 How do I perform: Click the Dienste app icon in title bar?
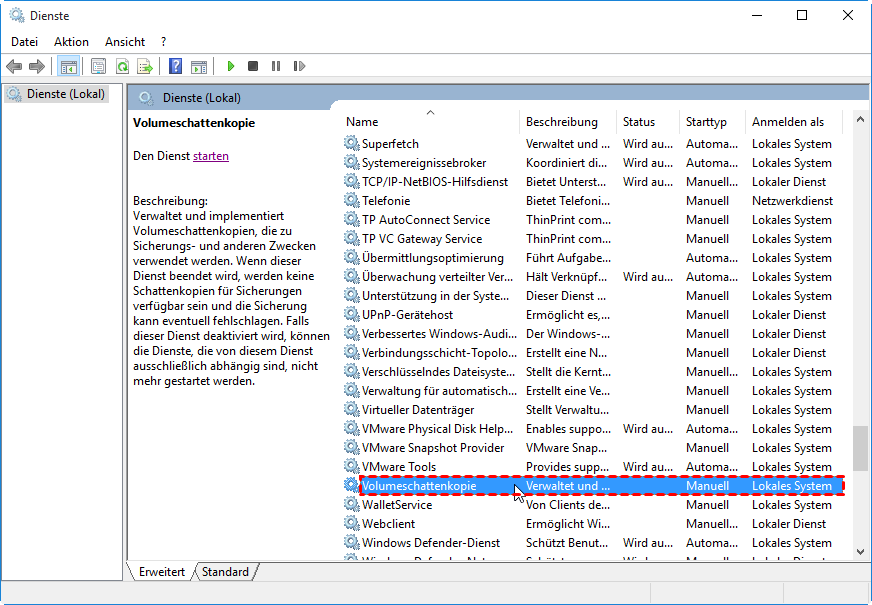point(17,16)
